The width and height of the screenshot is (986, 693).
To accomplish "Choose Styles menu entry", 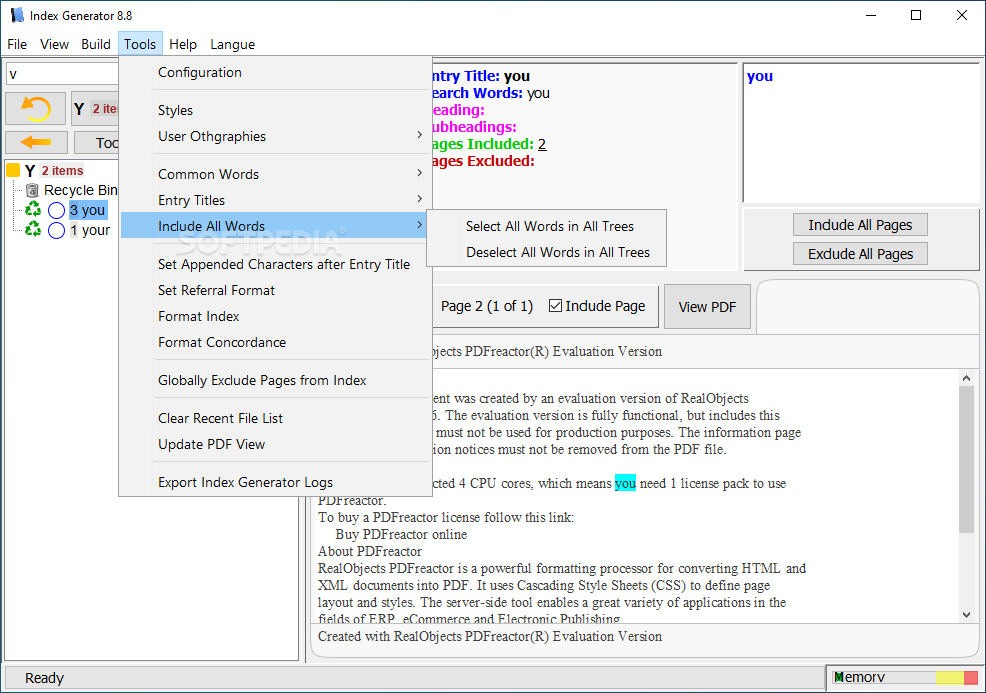I will pos(275,110).
